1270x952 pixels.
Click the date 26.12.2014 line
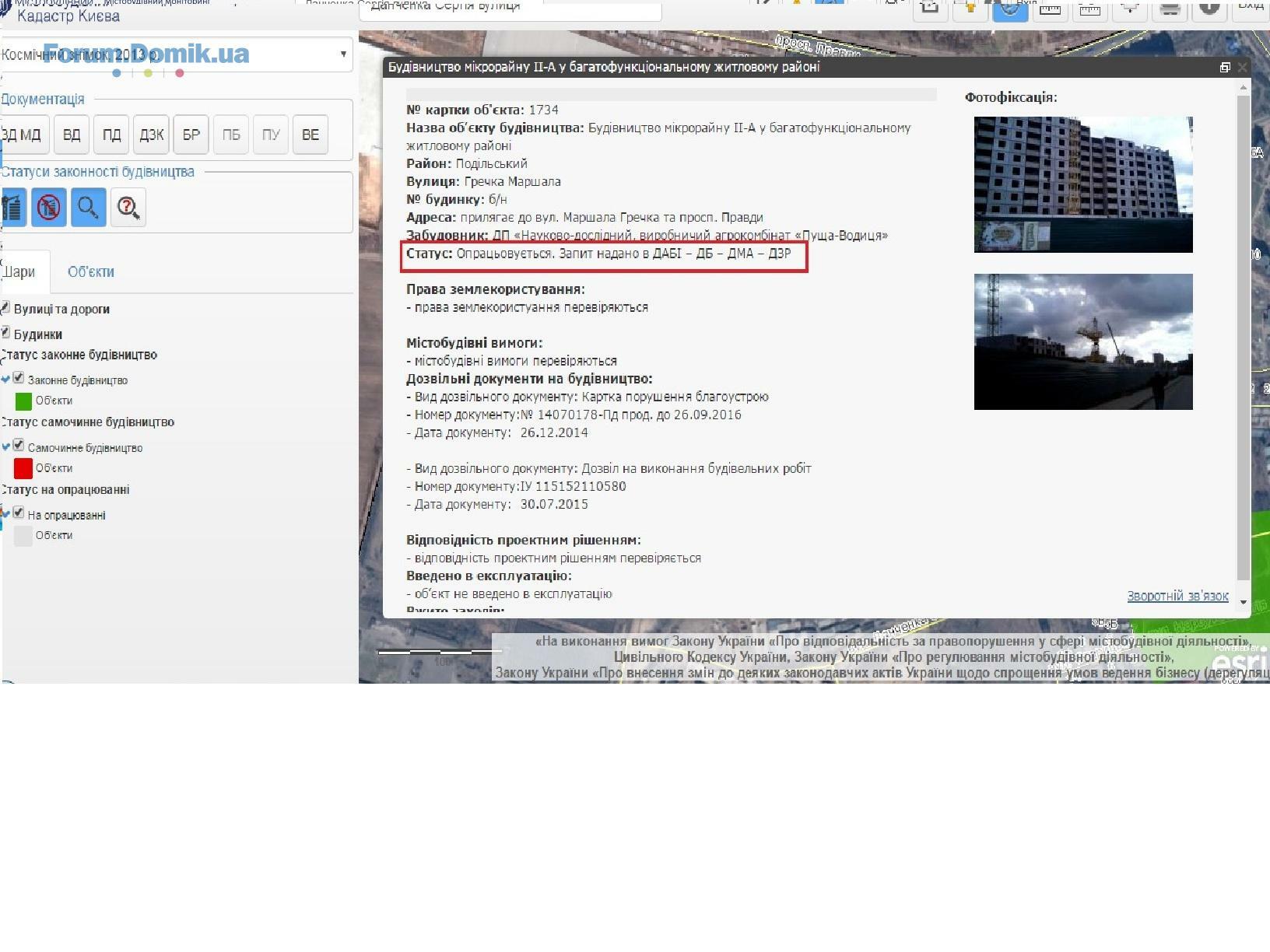click(x=497, y=432)
